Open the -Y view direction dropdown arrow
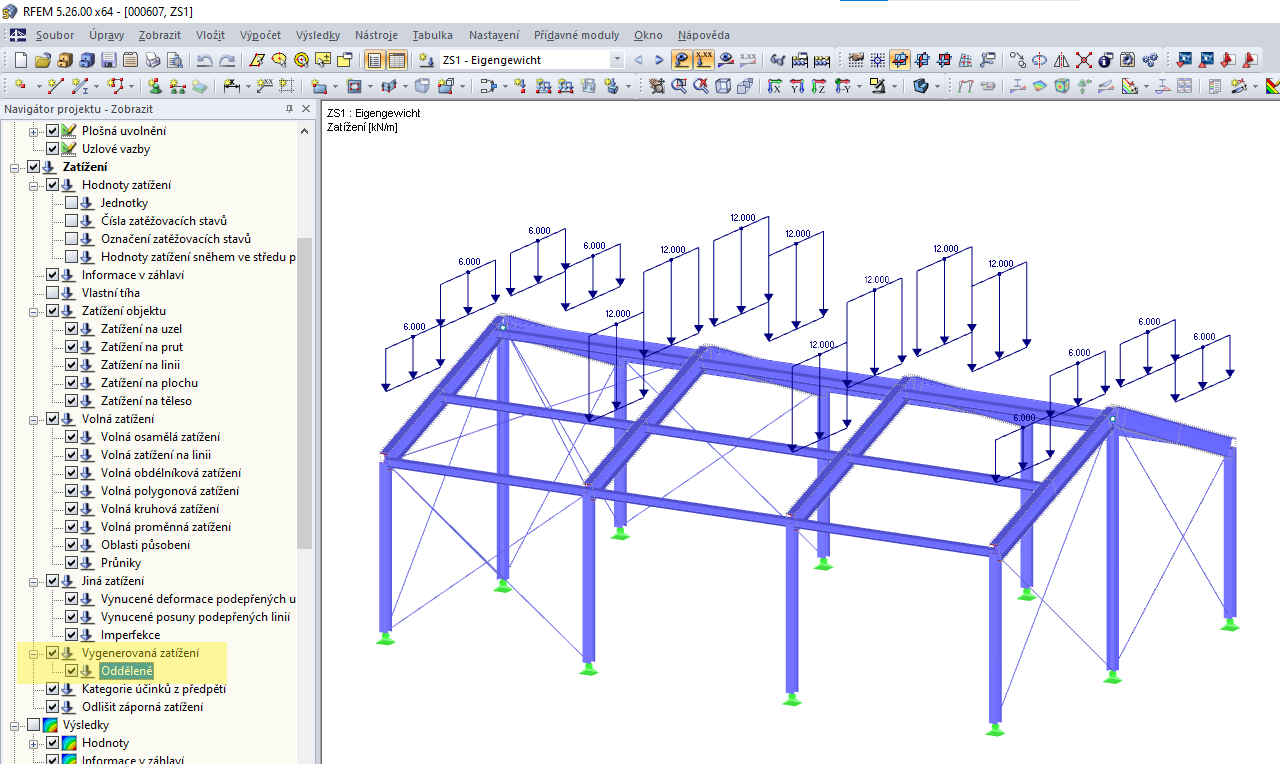Viewport: 1280px width, 764px height. click(857, 86)
